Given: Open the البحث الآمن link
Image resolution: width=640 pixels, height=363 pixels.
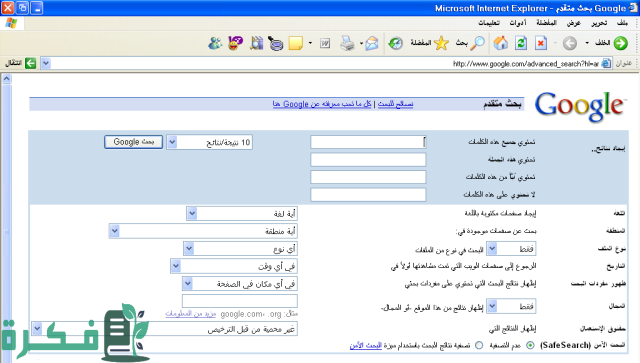Looking at the screenshot, I should 365,345.
